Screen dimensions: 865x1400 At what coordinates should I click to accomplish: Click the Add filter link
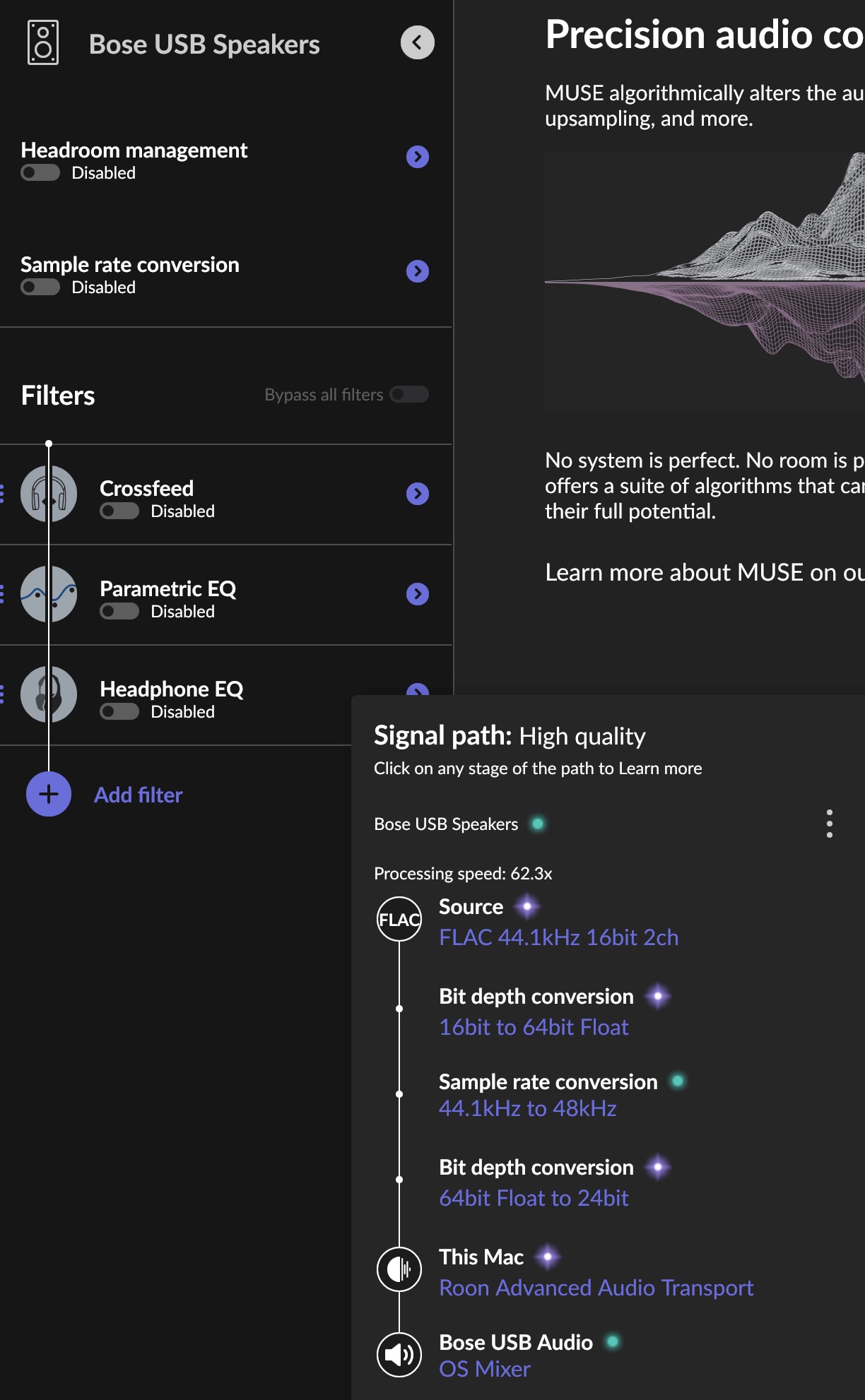[139, 795]
